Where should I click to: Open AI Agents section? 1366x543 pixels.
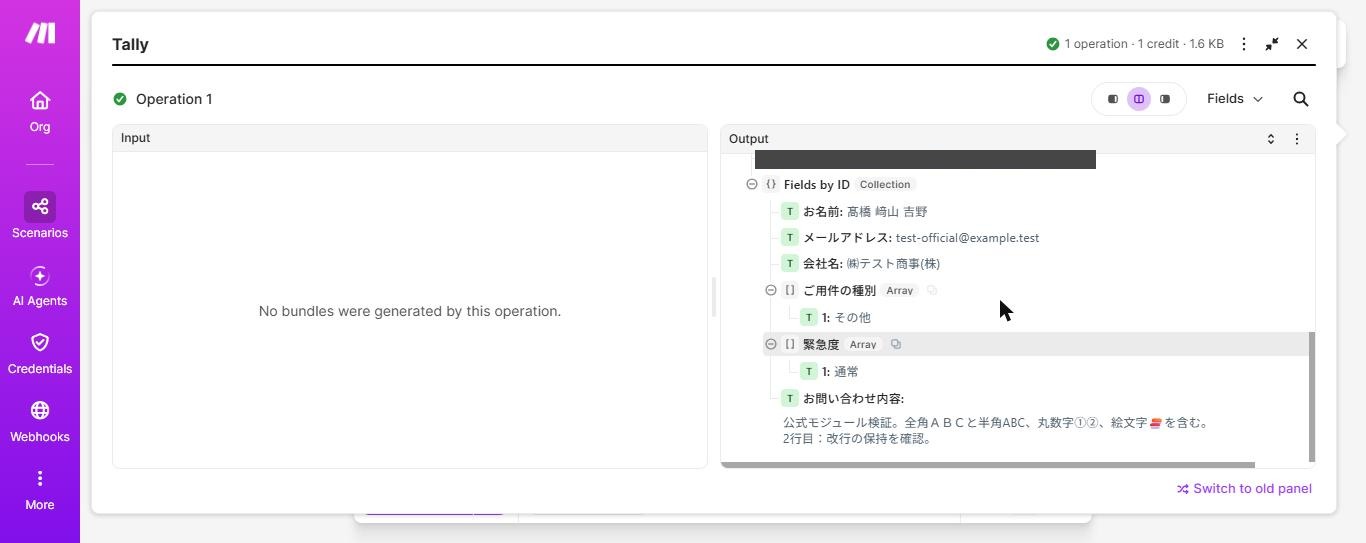pos(40,286)
